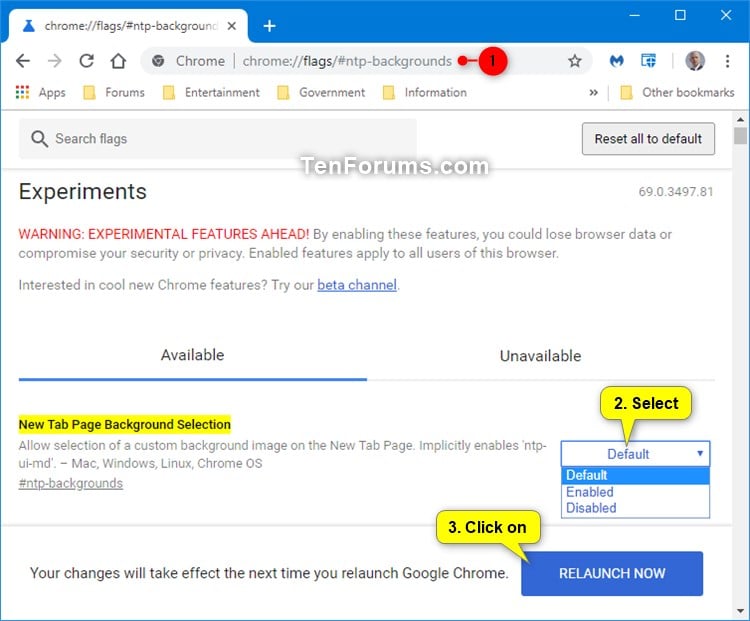750x621 pixels.
Task: Click Reset all to default
Action: pyautogui.click(x=648, y=139)
